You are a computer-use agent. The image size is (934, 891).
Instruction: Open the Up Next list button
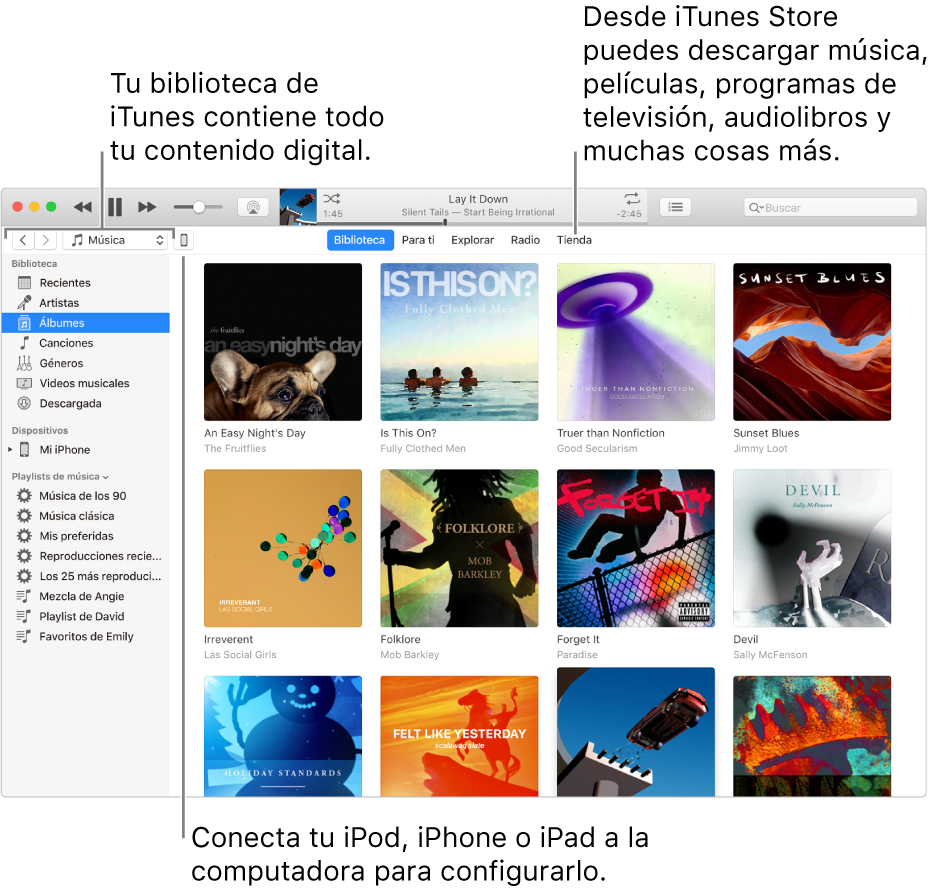coord(675,207)
